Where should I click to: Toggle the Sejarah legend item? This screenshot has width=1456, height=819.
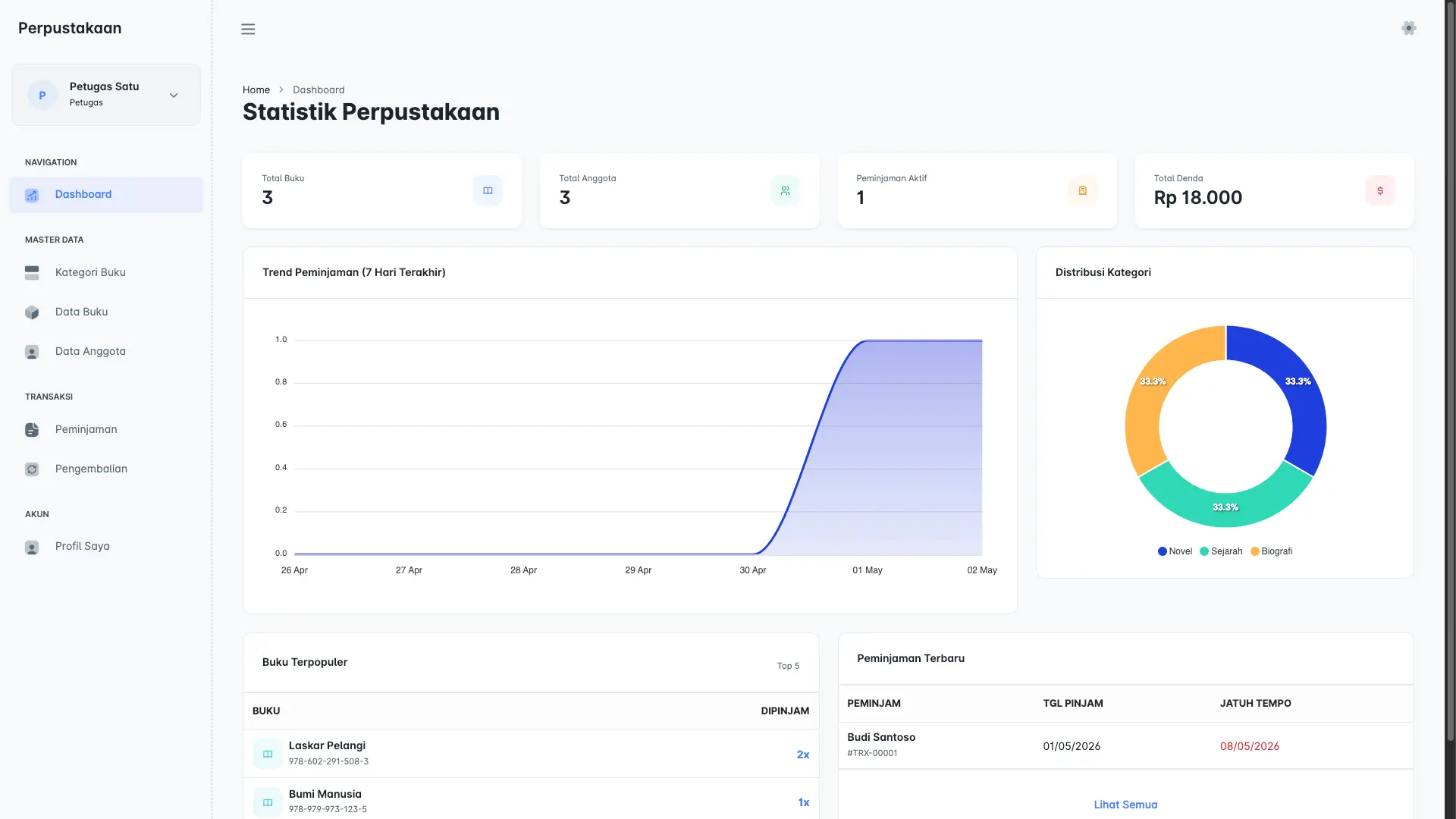(1221, 551)
